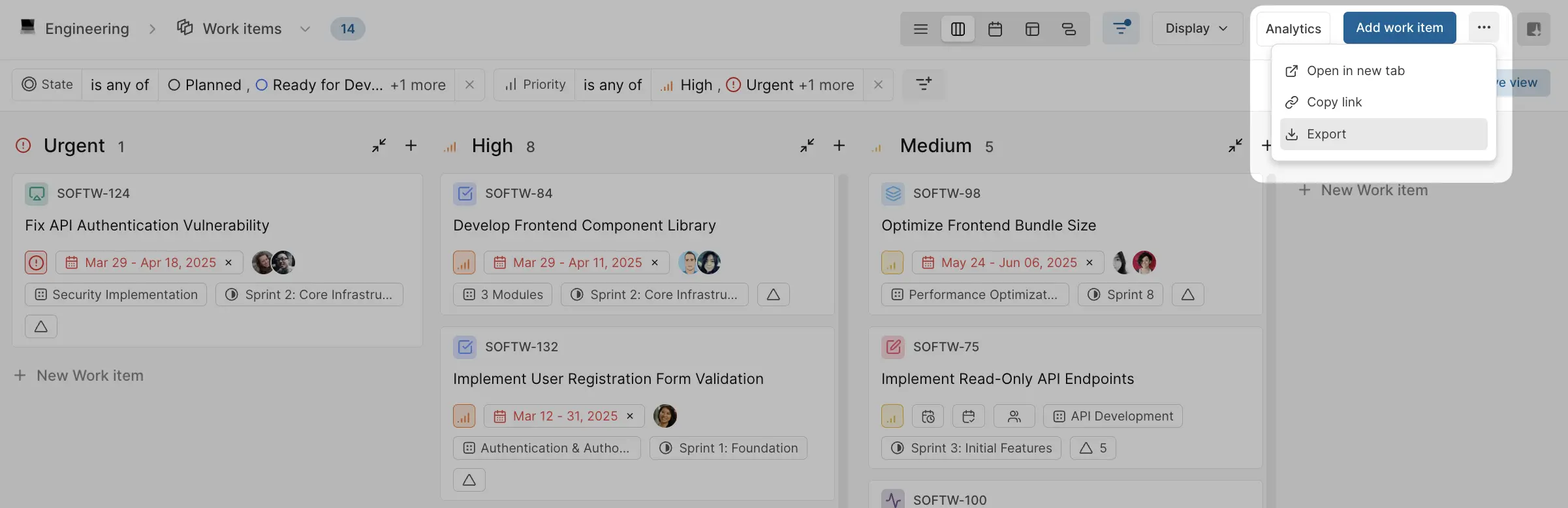Screen dimensions: 1568x508
Task: Switch to list layout view icon
Action: tap(920, 29)
